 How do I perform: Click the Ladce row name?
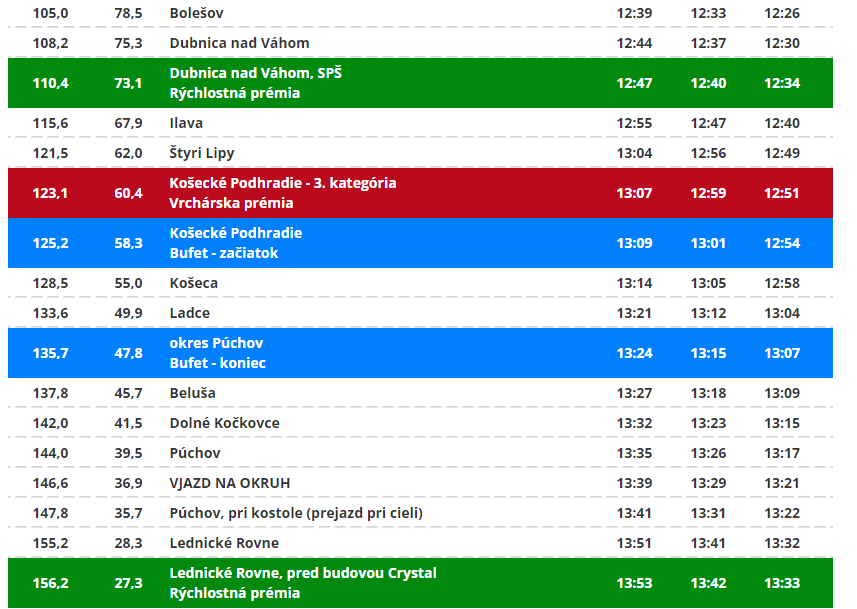(189, 313)
